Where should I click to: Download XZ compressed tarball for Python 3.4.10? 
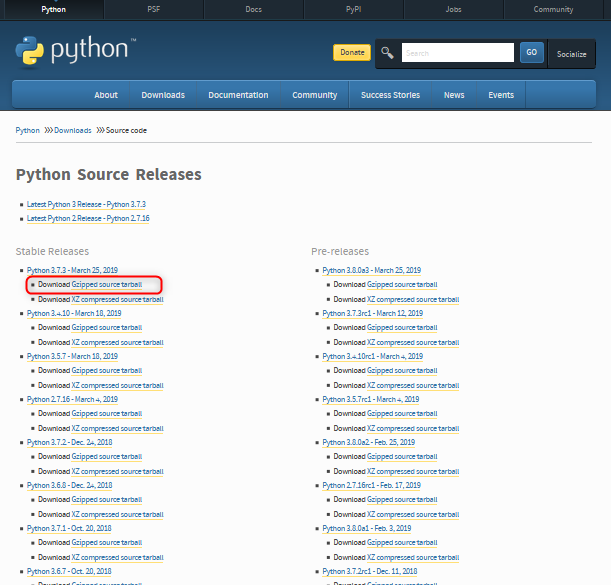(117, 343)
